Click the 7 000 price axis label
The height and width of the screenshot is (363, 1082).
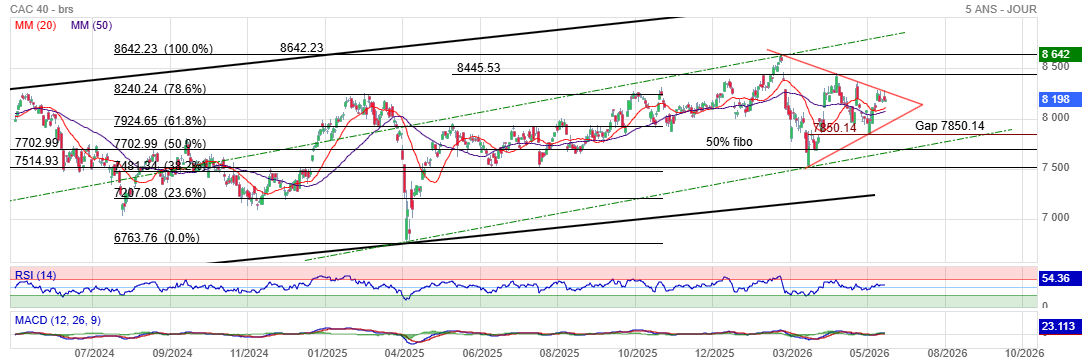coord(1055,218)
